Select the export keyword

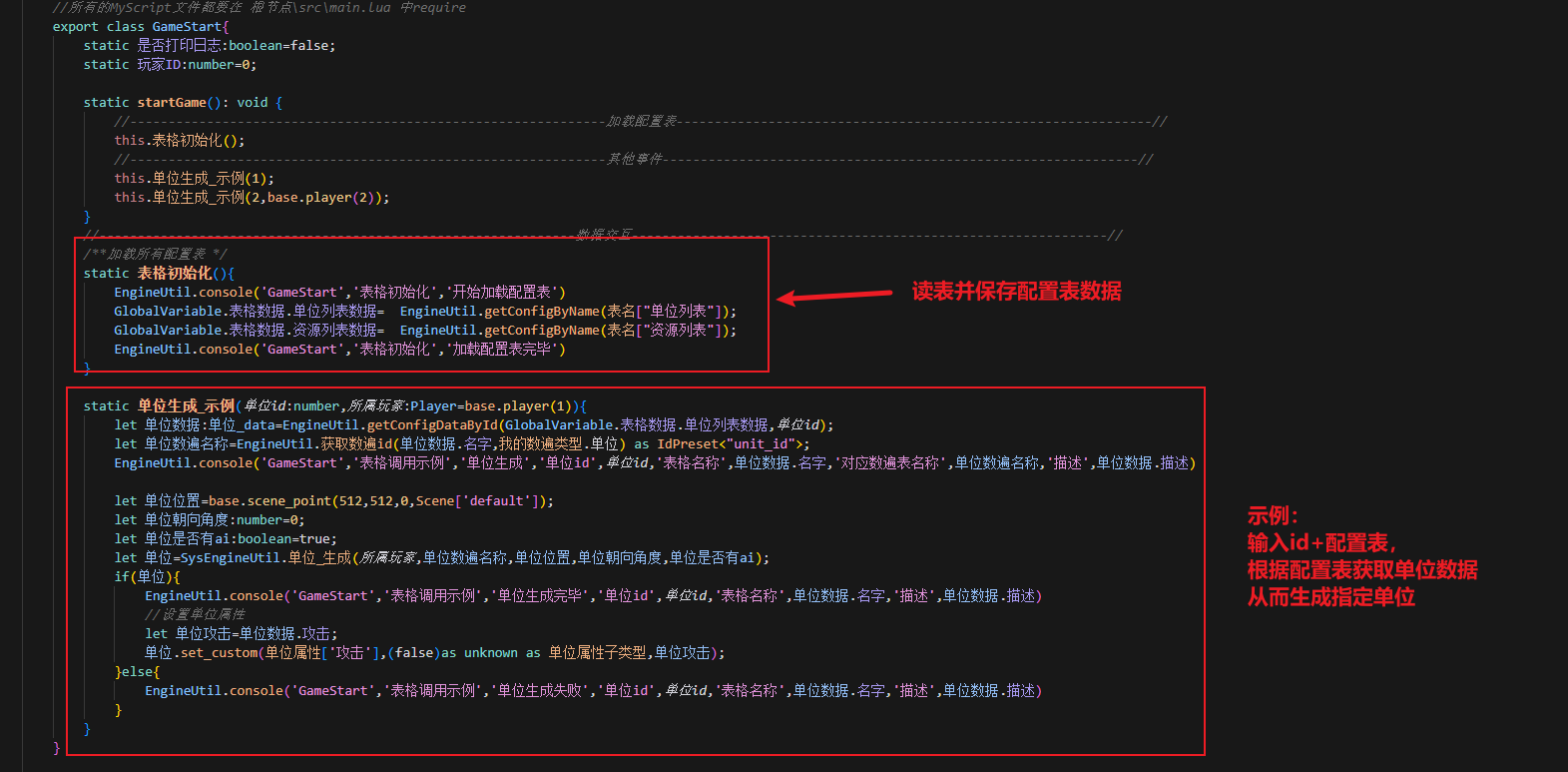76,27
